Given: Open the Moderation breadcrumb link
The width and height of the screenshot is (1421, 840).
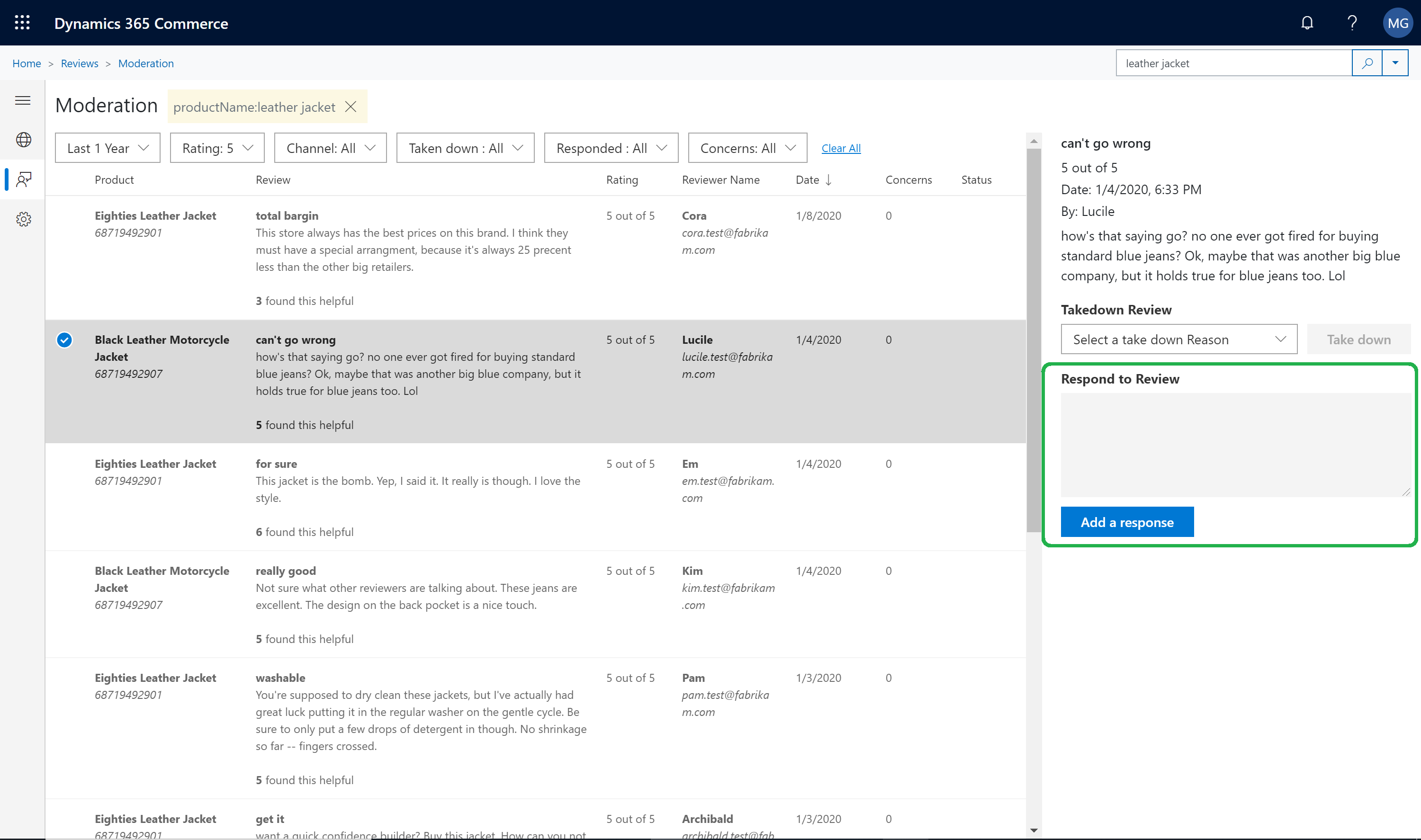Looking at the screenshot, I should 145,62.
